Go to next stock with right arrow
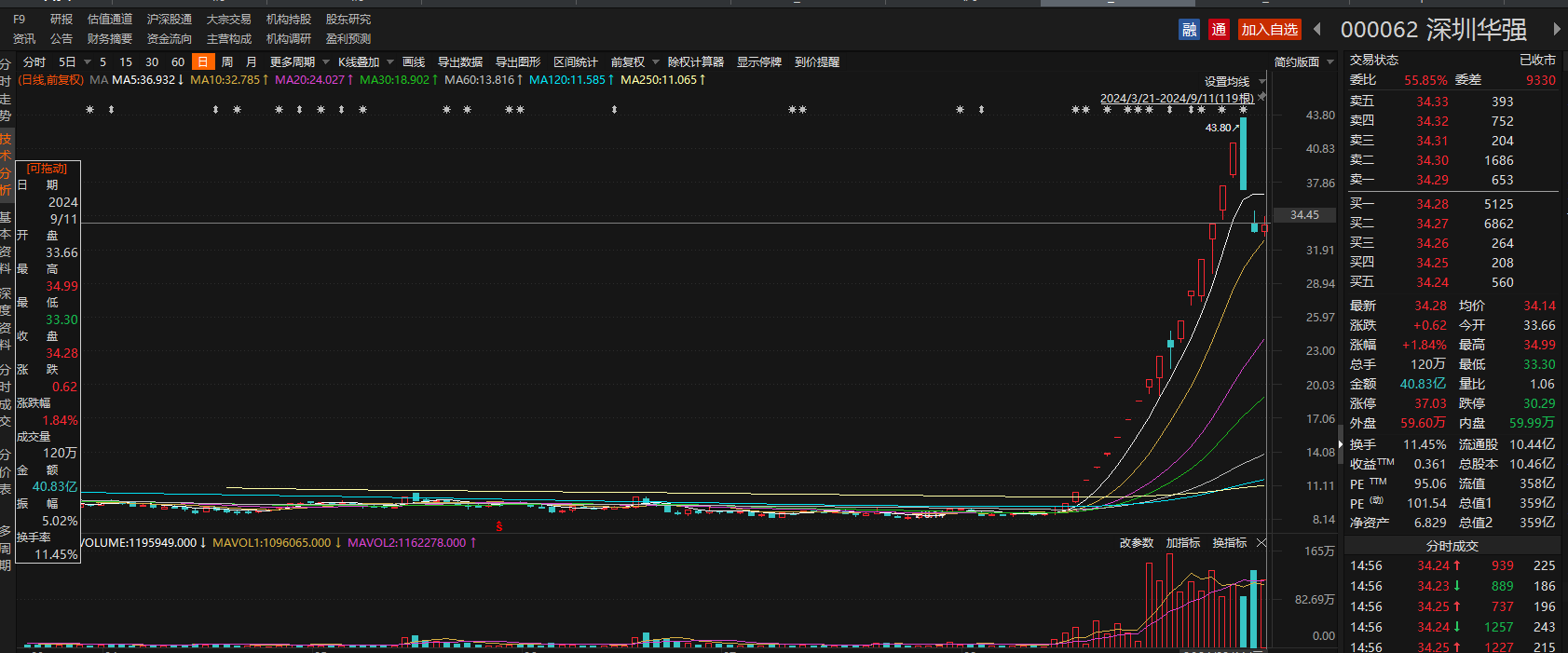Image resolution: width=1568 pixels, height=653 pixels. (1556, 30)
